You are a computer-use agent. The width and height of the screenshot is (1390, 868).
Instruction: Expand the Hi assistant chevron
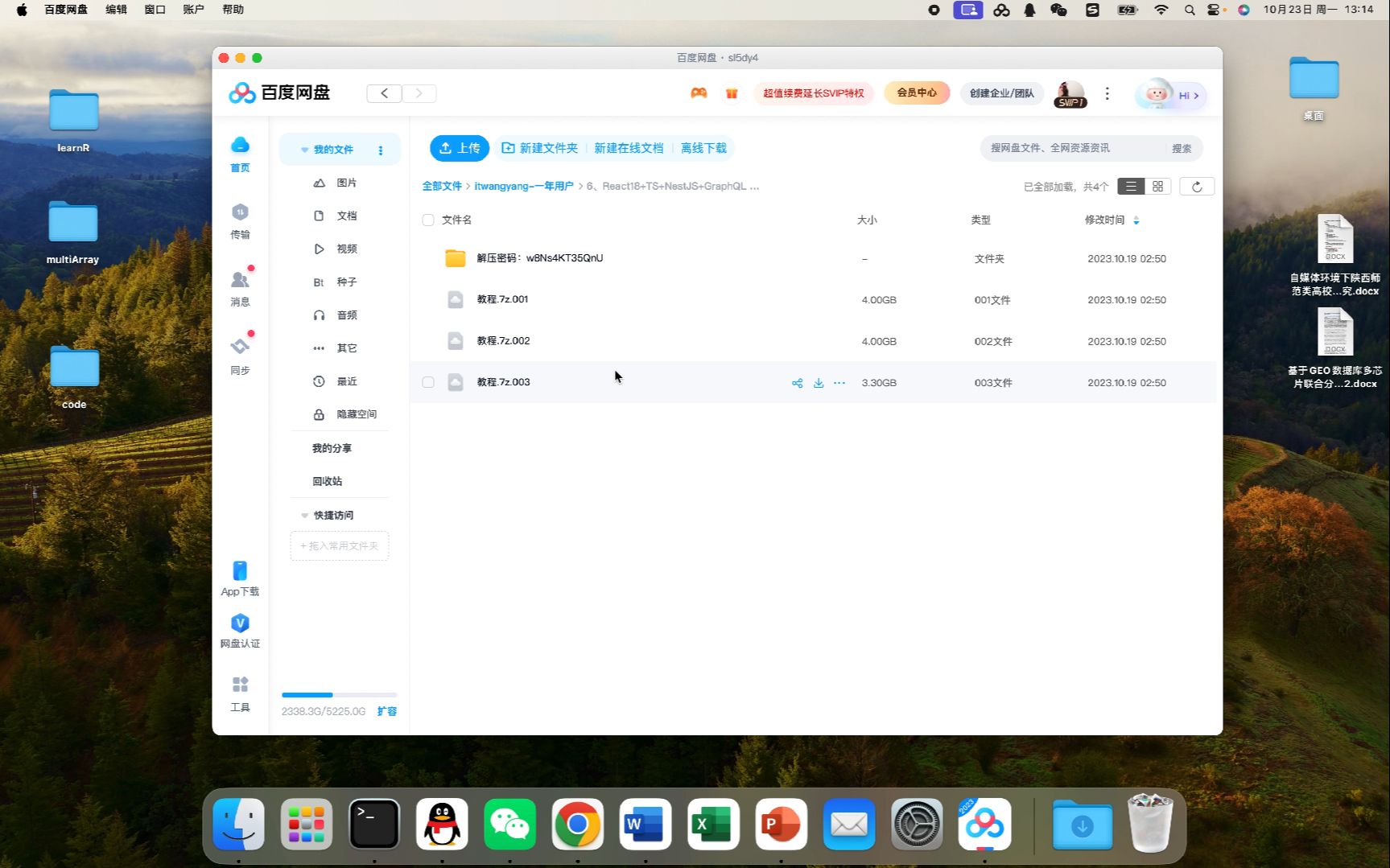coord(1196,96)
